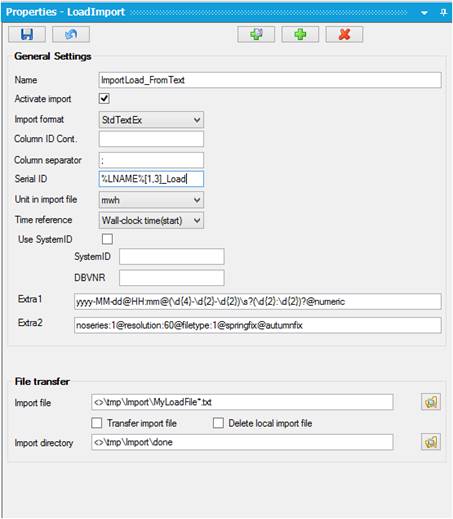Viewport: 453px width, 519px height.
Task: Enable the Use SystemID checkbox
Action: 107,239
